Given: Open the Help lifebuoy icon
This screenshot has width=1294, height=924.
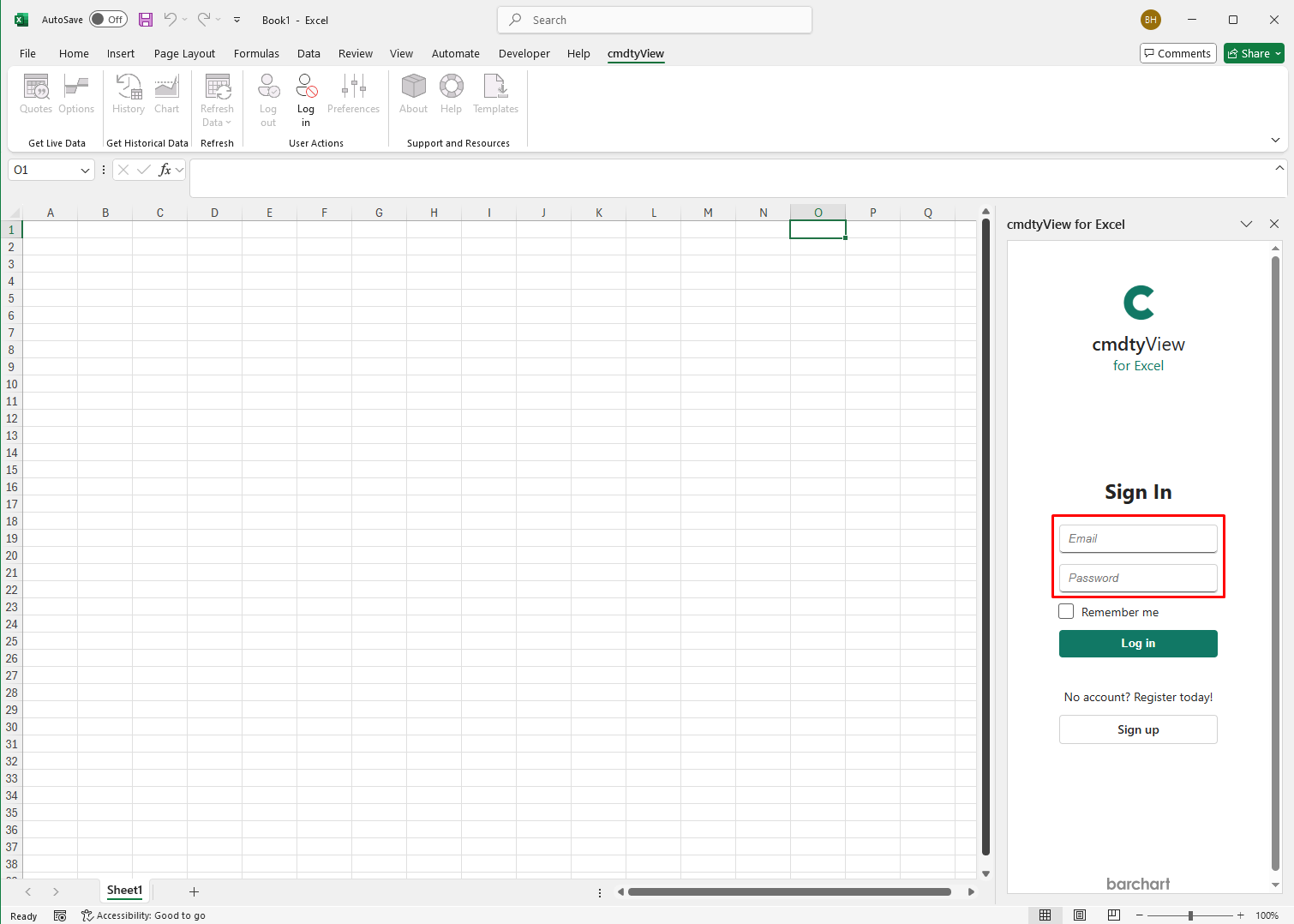Looking at the screenshot, I should pos(451,94).
